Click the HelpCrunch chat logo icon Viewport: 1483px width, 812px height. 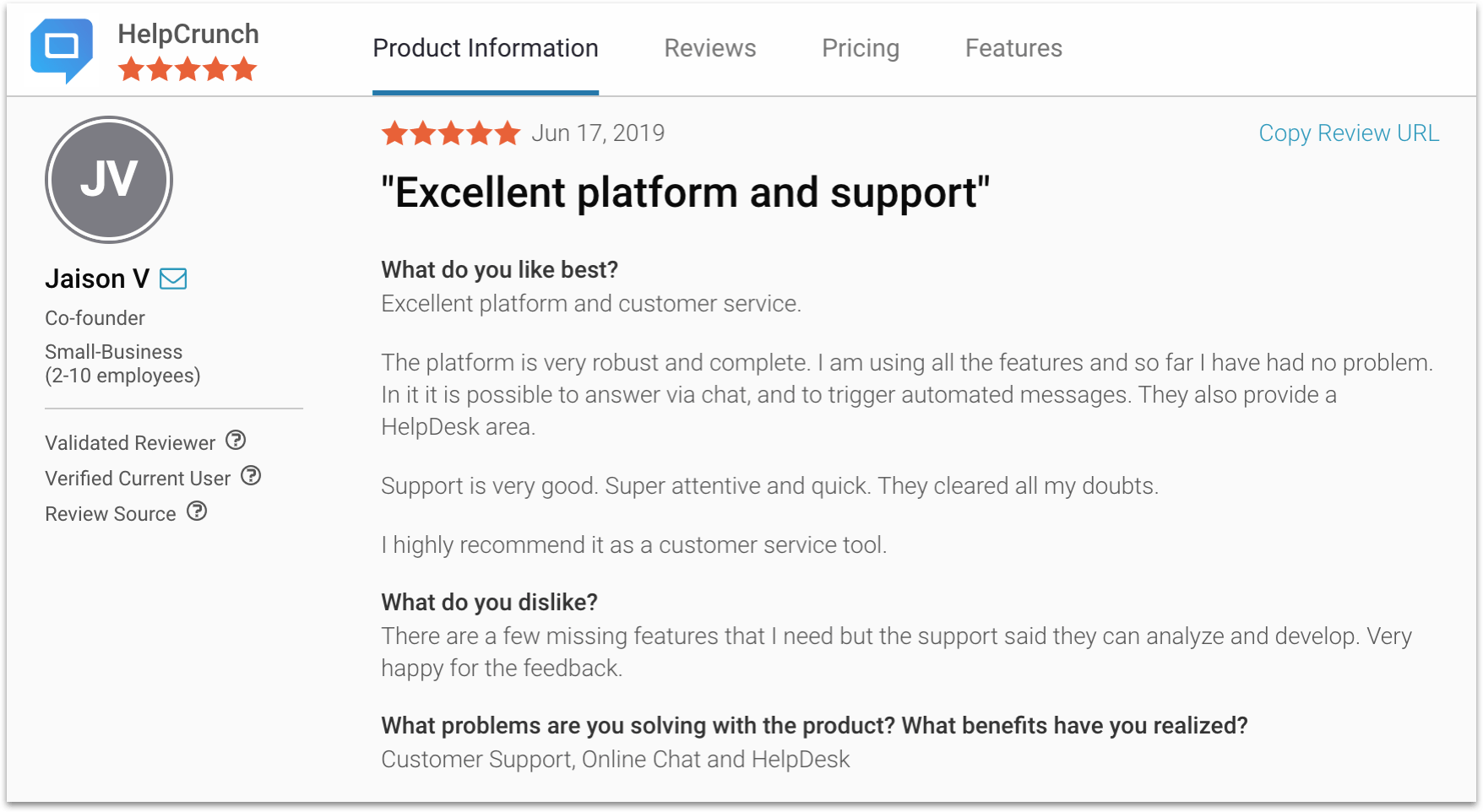click(x=62, y=51)
